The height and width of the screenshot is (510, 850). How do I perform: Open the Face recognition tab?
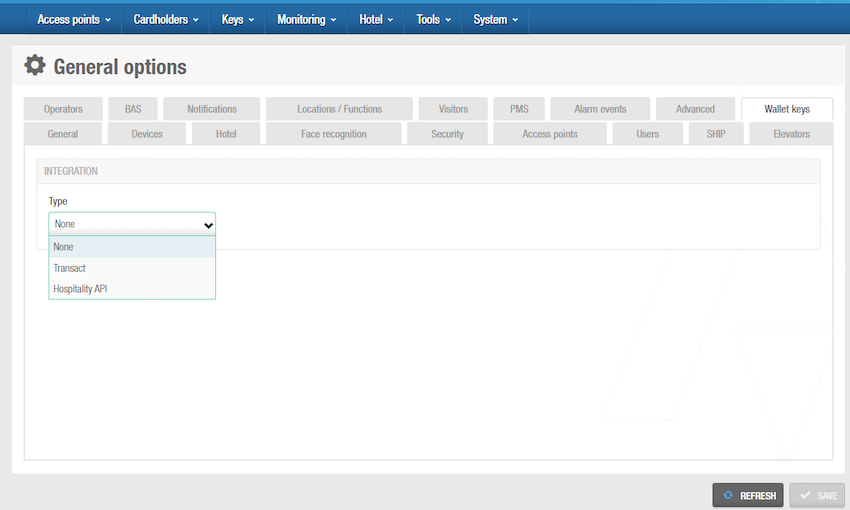pyautogui.click(x=333, y=134)
